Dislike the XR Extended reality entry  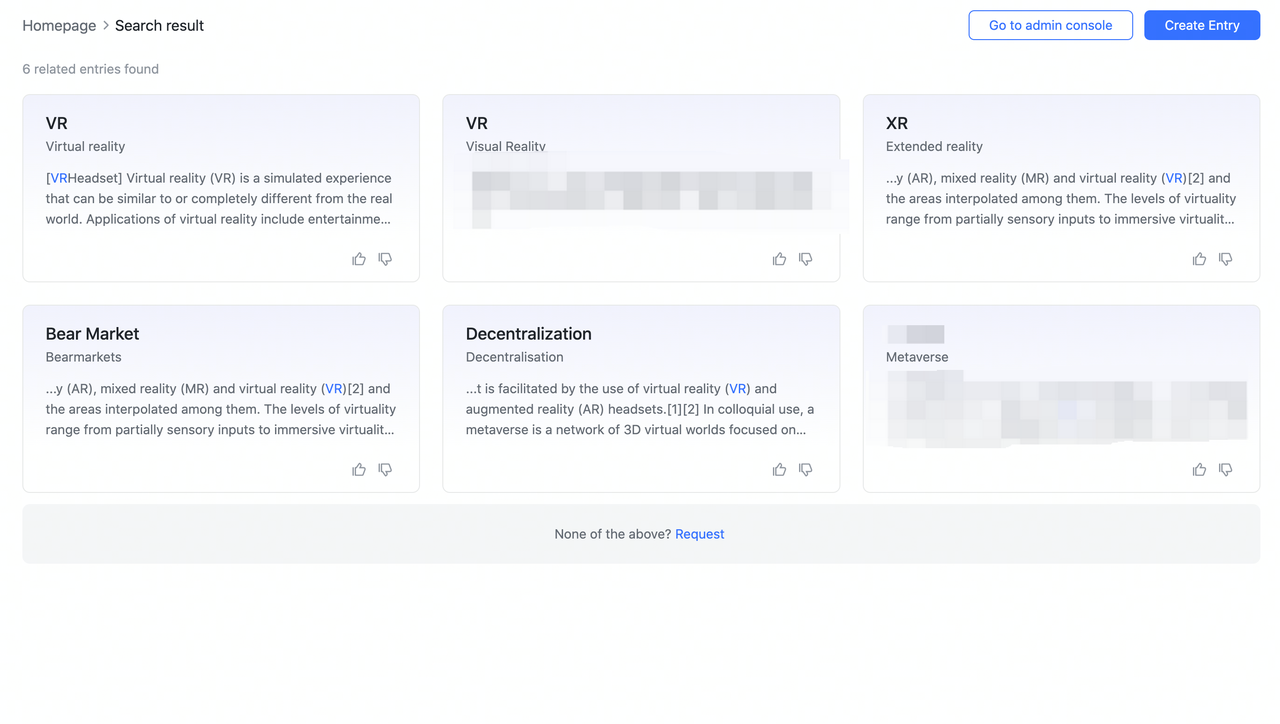click(1225, 258)
